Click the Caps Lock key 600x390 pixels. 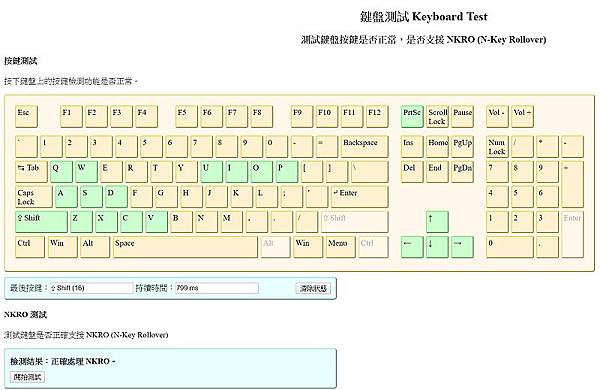point(34,197)
